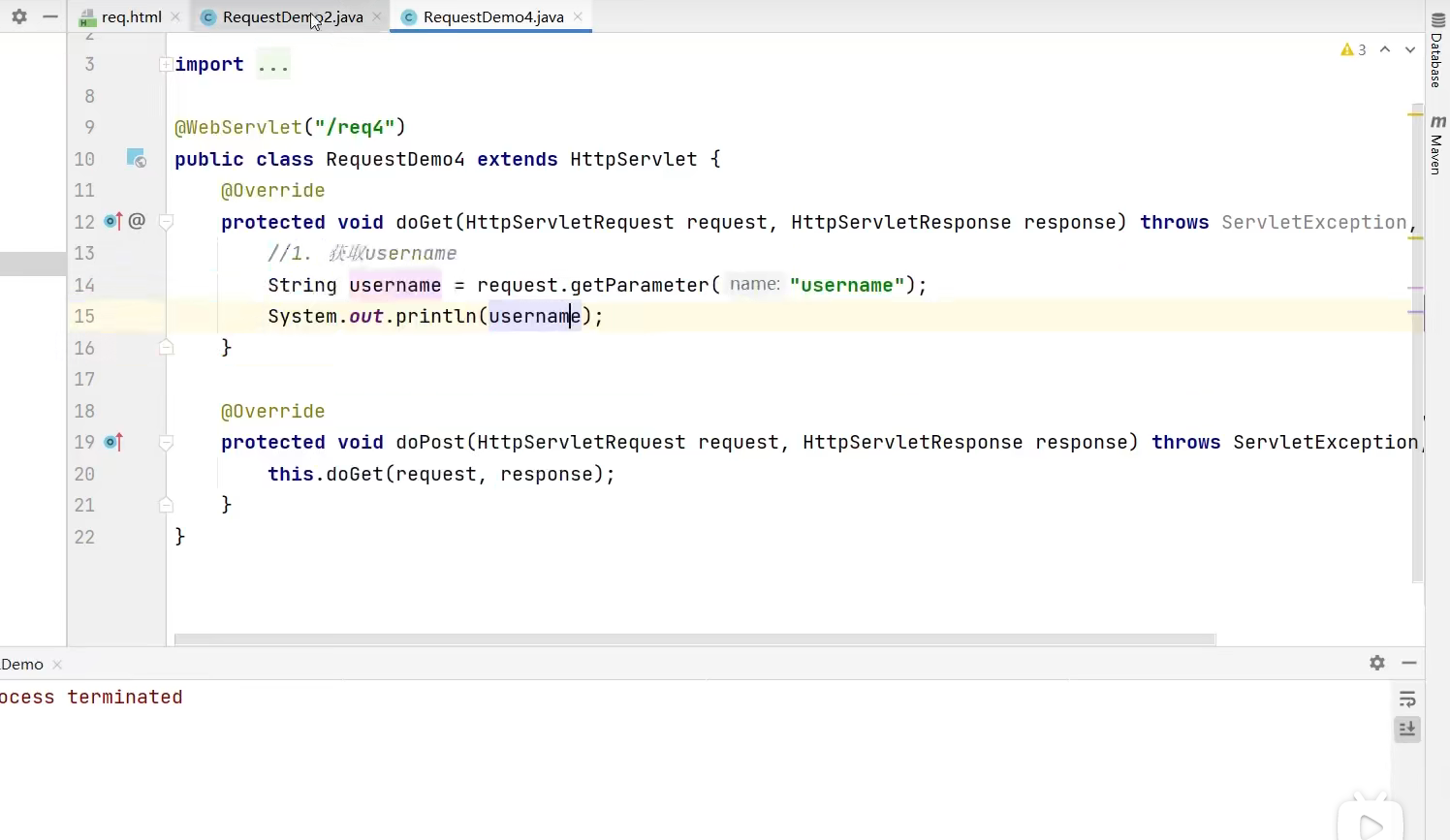Click fold end marker on line 16
This screenshot has height=840, width=1450.
[x=166, y=347]
